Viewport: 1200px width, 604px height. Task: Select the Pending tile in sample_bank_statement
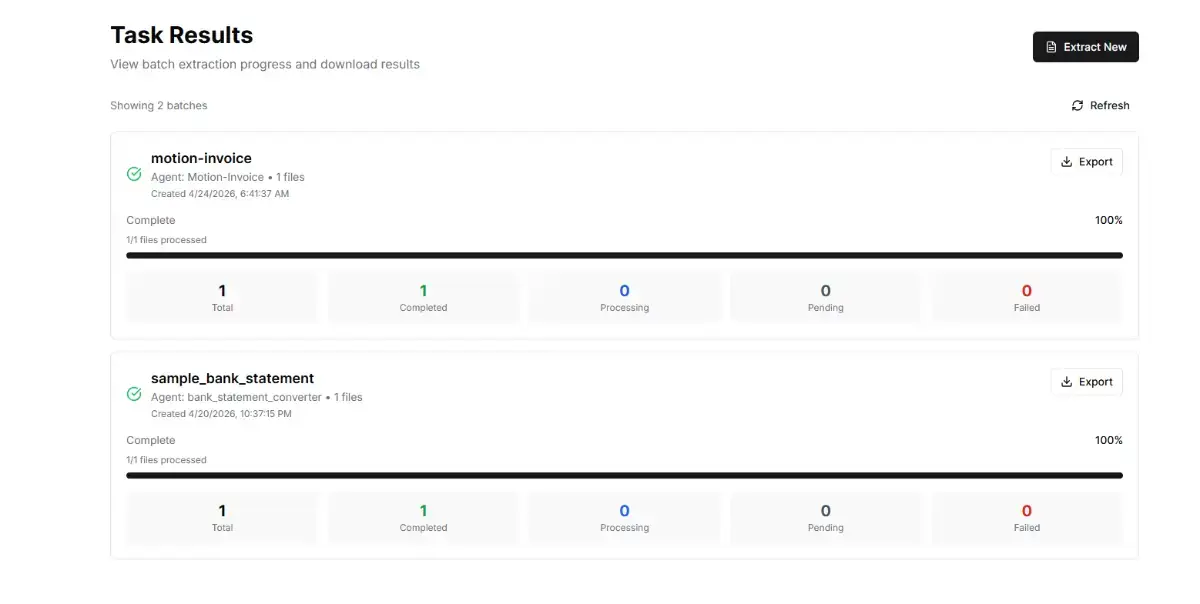click(x=826, y=518)
